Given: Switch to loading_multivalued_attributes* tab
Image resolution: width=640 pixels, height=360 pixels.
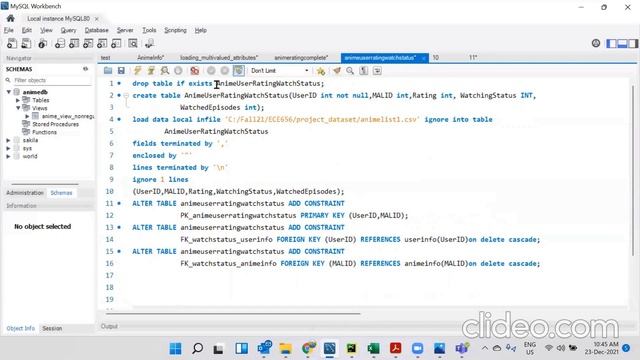Looking at the screenshot, I should [x=219, y=58].
